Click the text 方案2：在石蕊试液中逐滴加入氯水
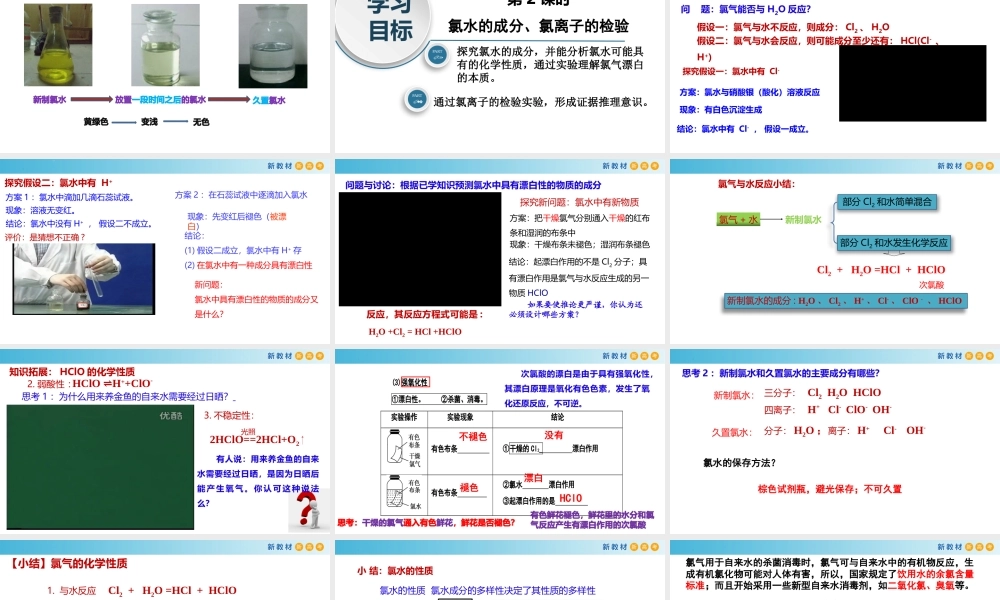This screenshot has width=1000, height=600. [240, 195]
